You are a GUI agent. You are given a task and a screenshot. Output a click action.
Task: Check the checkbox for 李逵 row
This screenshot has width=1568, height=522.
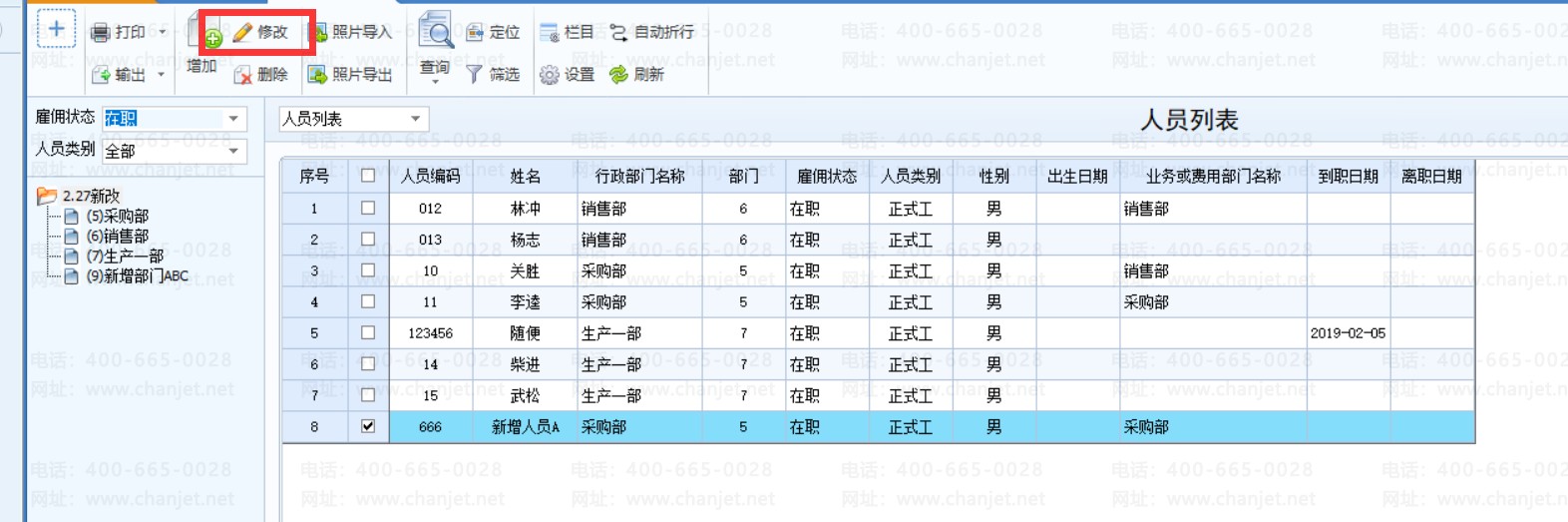tap(368, 301)
